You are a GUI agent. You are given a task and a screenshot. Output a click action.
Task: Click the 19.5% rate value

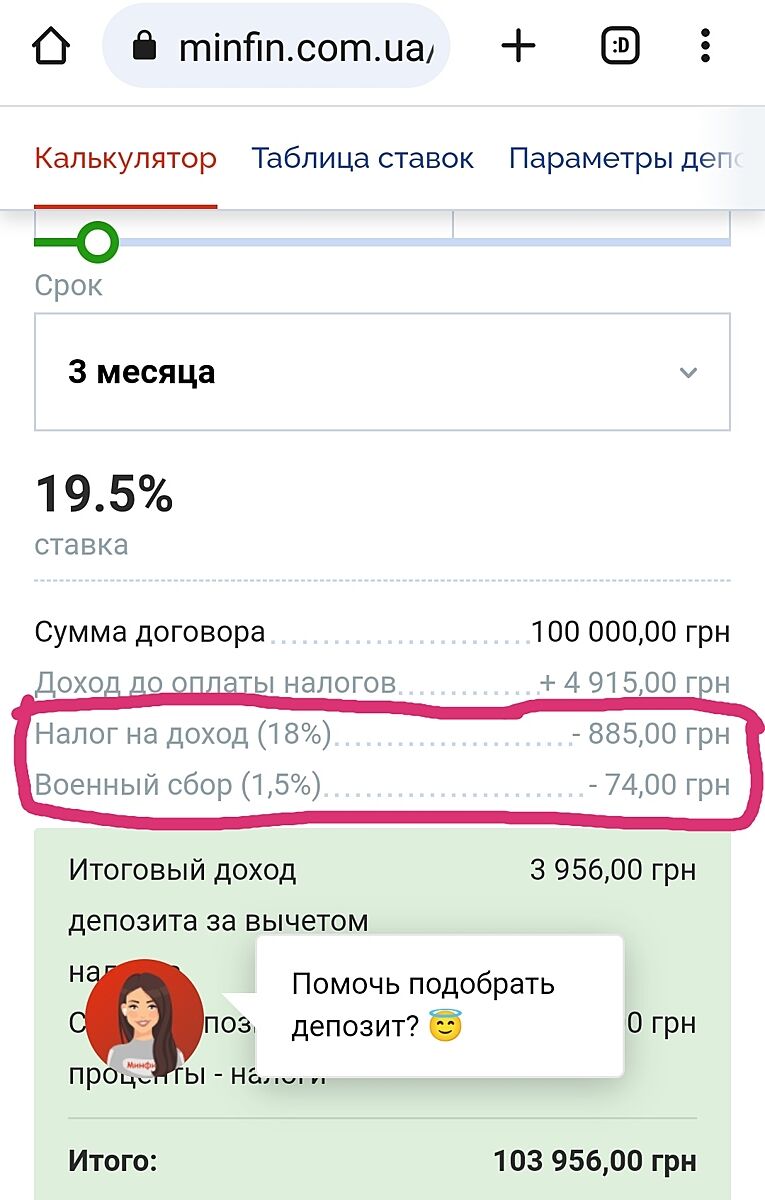click(104, 495)
